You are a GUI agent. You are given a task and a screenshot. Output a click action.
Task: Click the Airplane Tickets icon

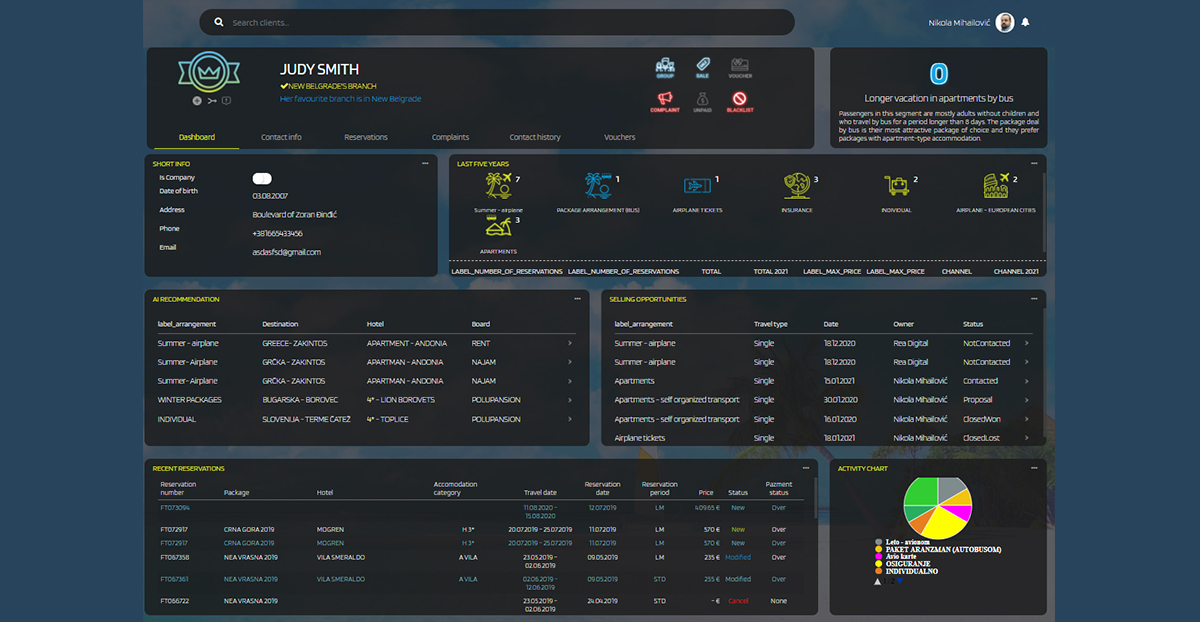click(697, 186)
